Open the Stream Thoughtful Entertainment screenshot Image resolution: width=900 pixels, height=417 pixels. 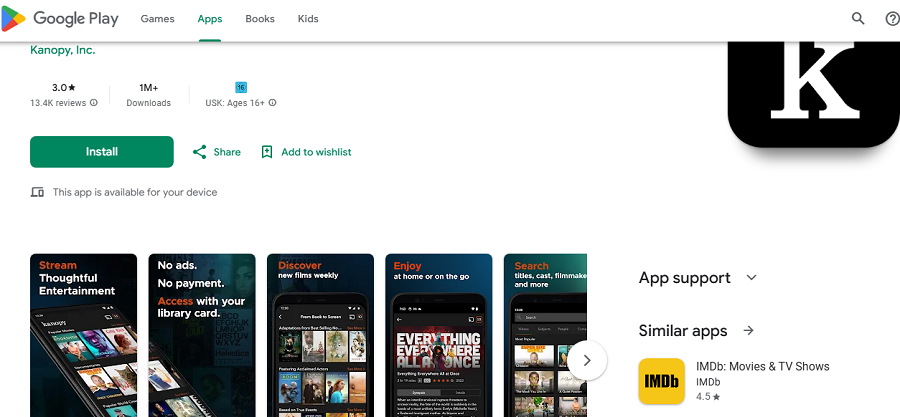pos(84,336)
